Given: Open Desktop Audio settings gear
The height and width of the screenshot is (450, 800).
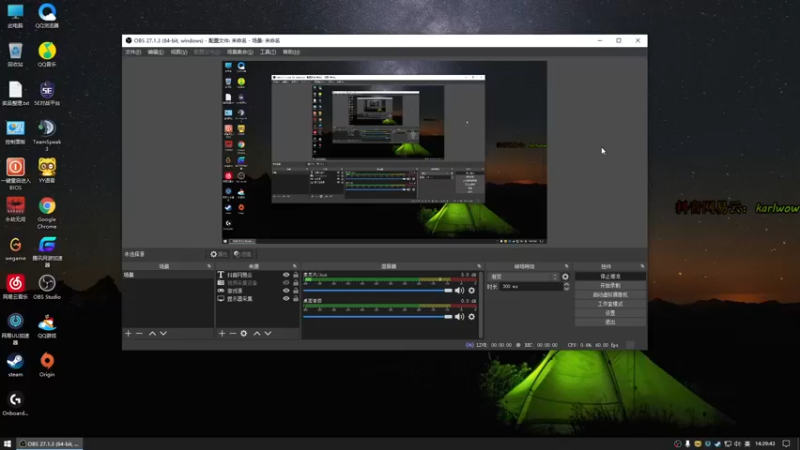Looking at the screenshot, I should click(x=471, y=317).
